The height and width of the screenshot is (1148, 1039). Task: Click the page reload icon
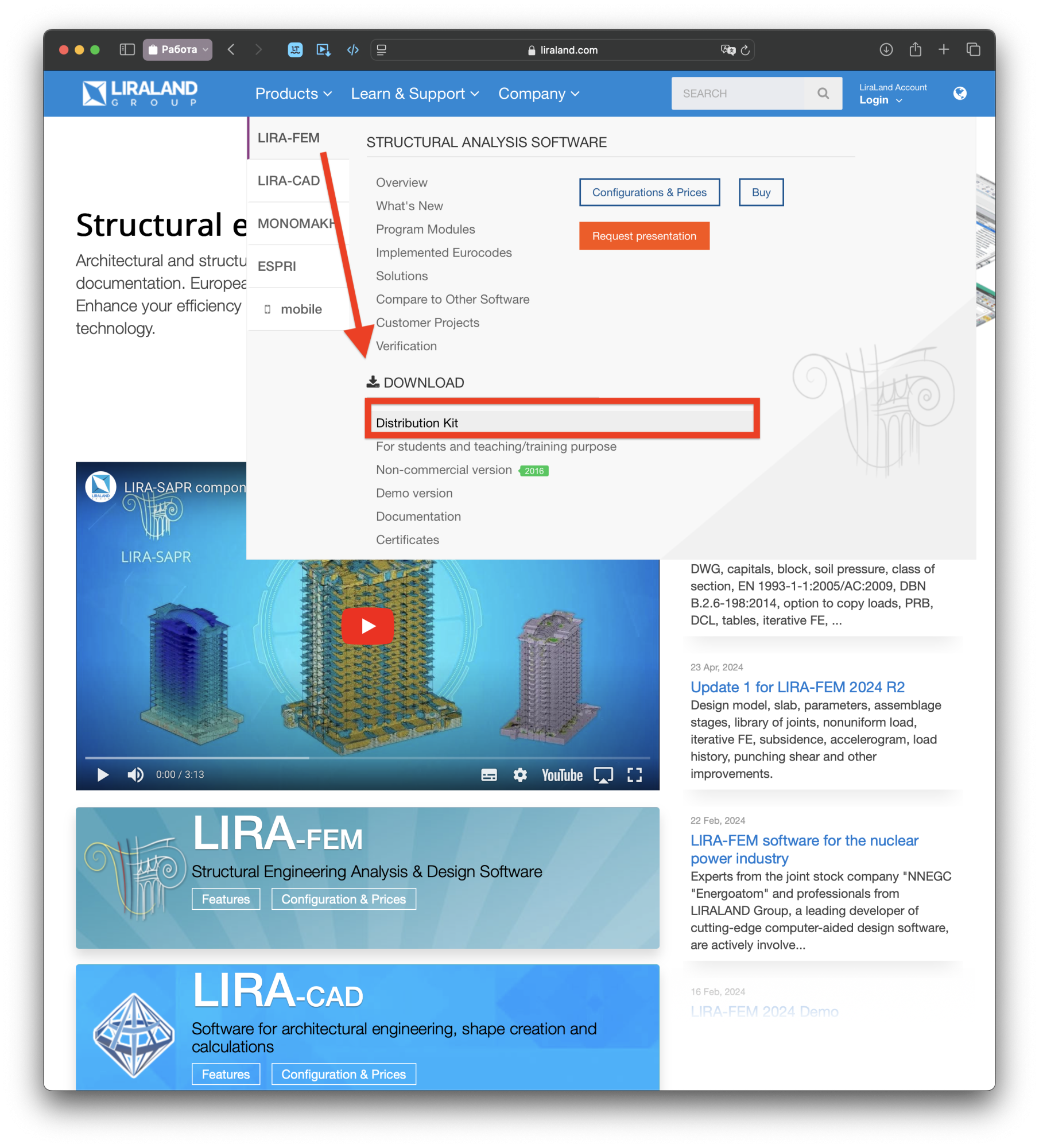click(x=745, y=51)
